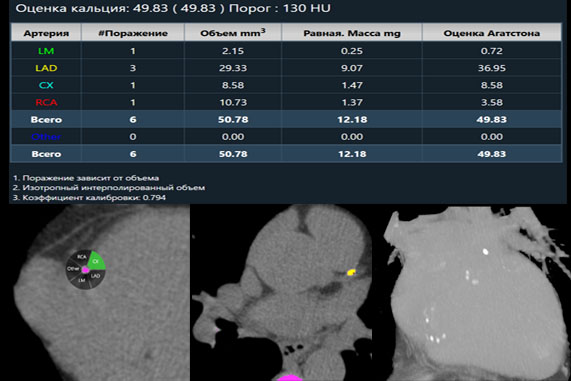Click the red RCA row label

click(46, 102)
